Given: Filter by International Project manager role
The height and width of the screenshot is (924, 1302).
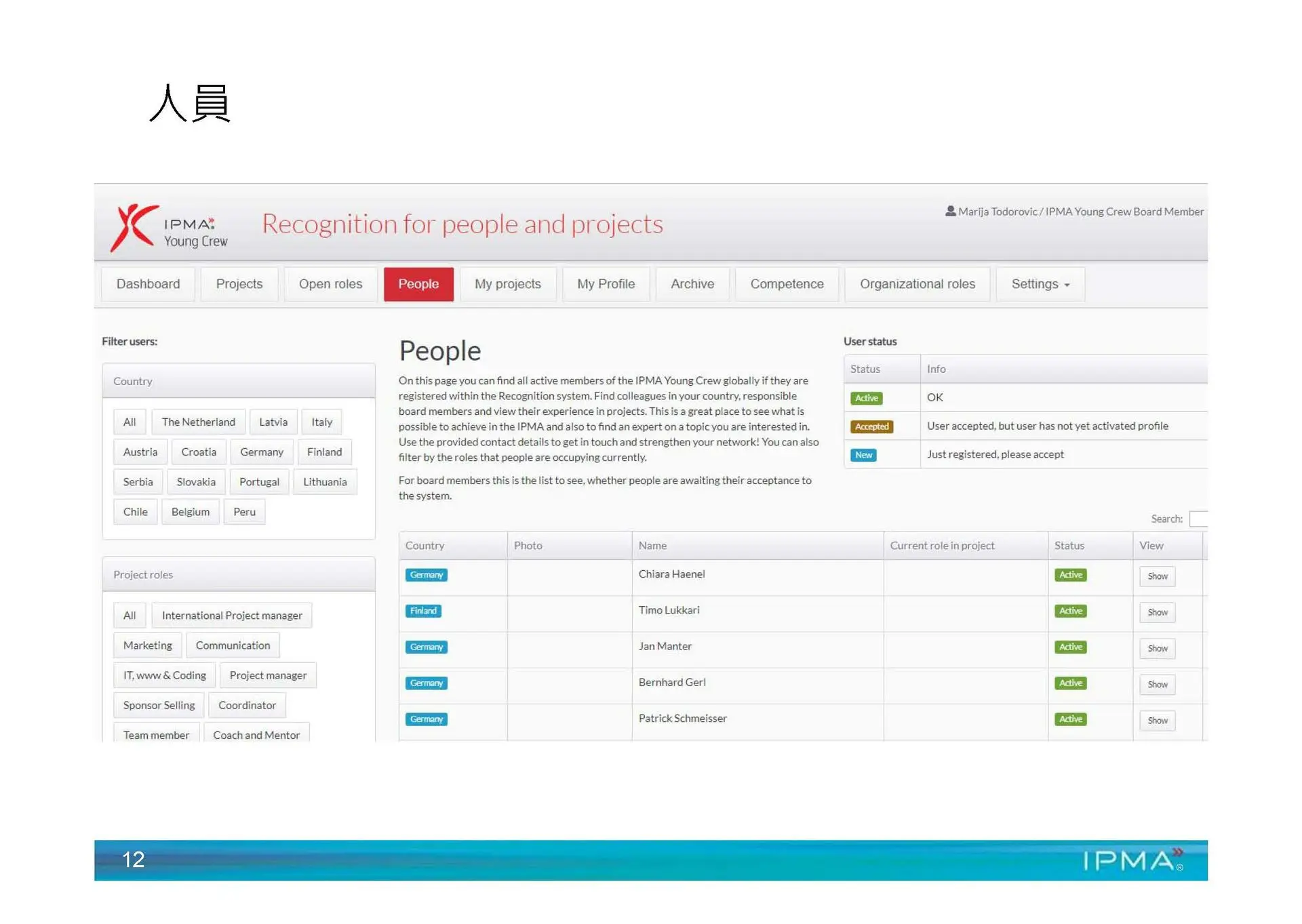Looking at the screenshot, I should (231, 616).
